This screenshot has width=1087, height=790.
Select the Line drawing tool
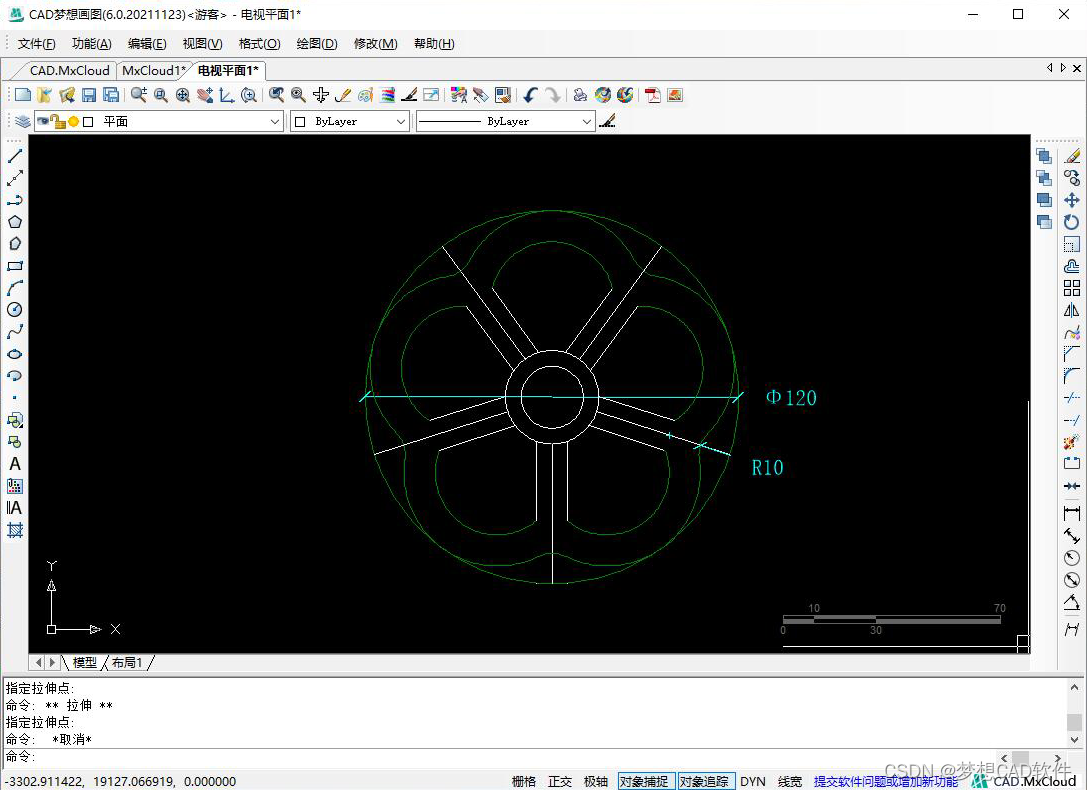15,156
